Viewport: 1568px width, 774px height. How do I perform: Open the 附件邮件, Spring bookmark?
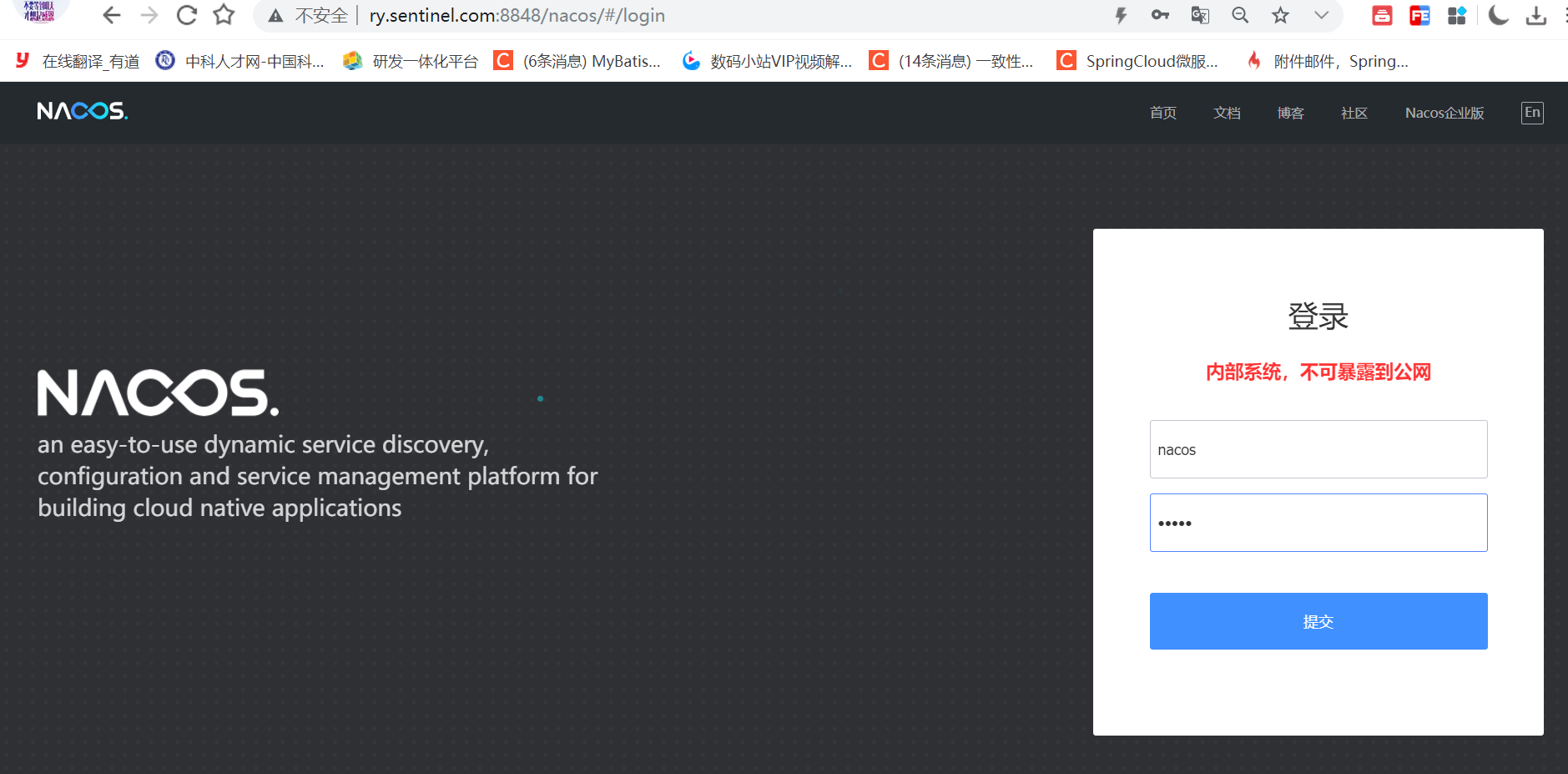[x=1327, y=61]
